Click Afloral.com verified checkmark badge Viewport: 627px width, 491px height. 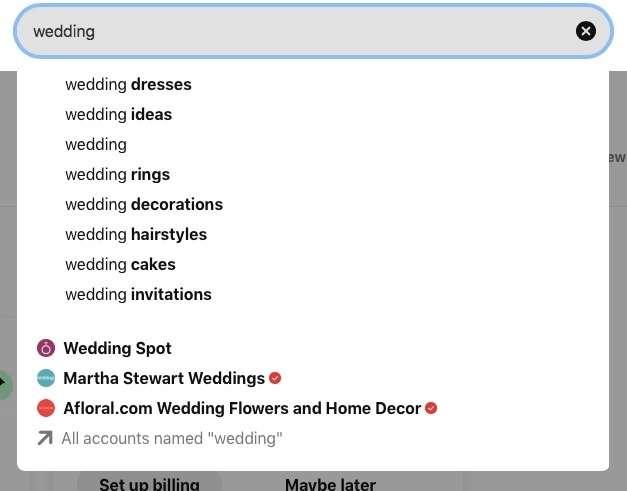[431, 408]
